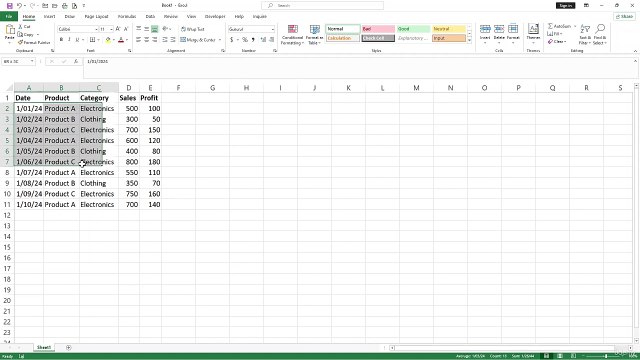Image resolution: width=640 pixels, height=360 pixels.
Task: Expand the Borders dropdown arrow
Action: coord(98,40)
